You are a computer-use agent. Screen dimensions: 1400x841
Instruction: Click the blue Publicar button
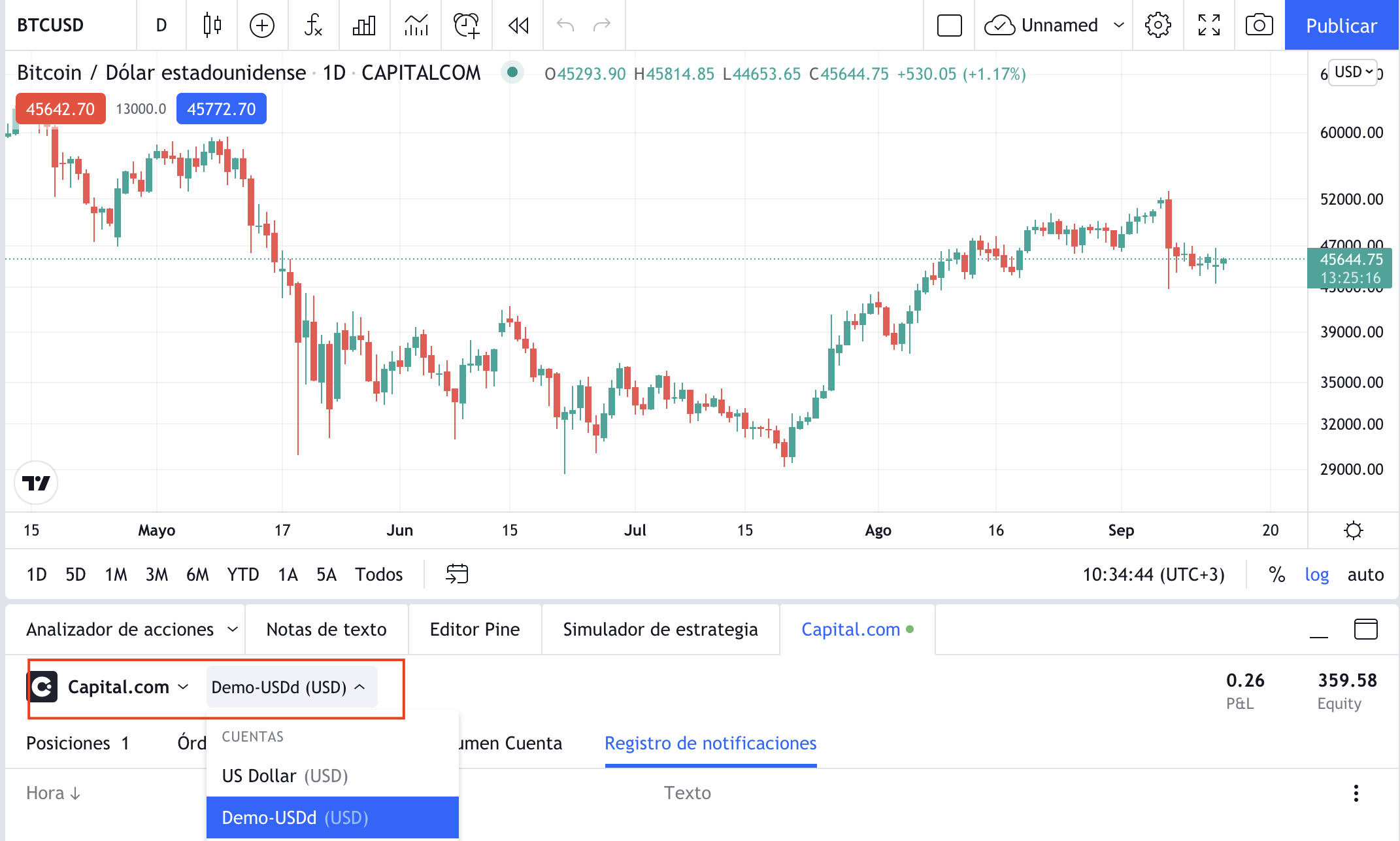(1341, 26)
